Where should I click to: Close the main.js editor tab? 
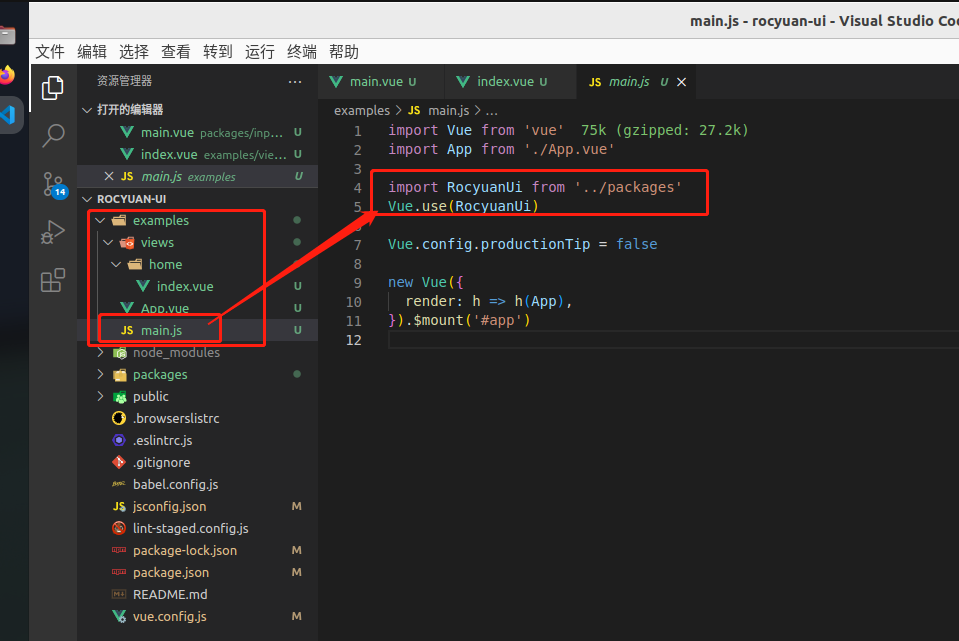click(x=681, y=82)
